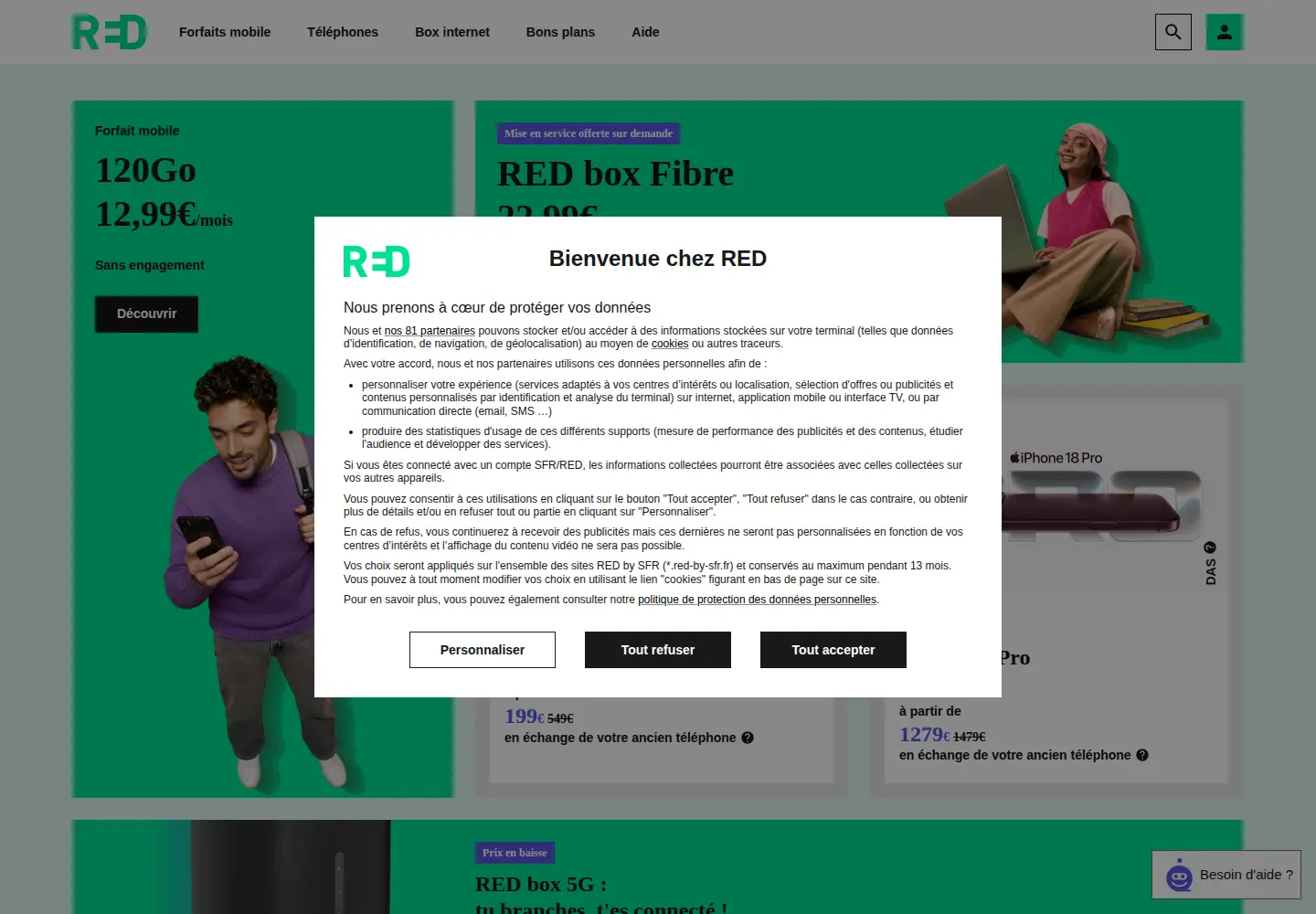Open help tooltip beside 1279€ exchange offer
Image resolution: width=1316 pixels, height=914 pixels.
[x=1142, y=755]
